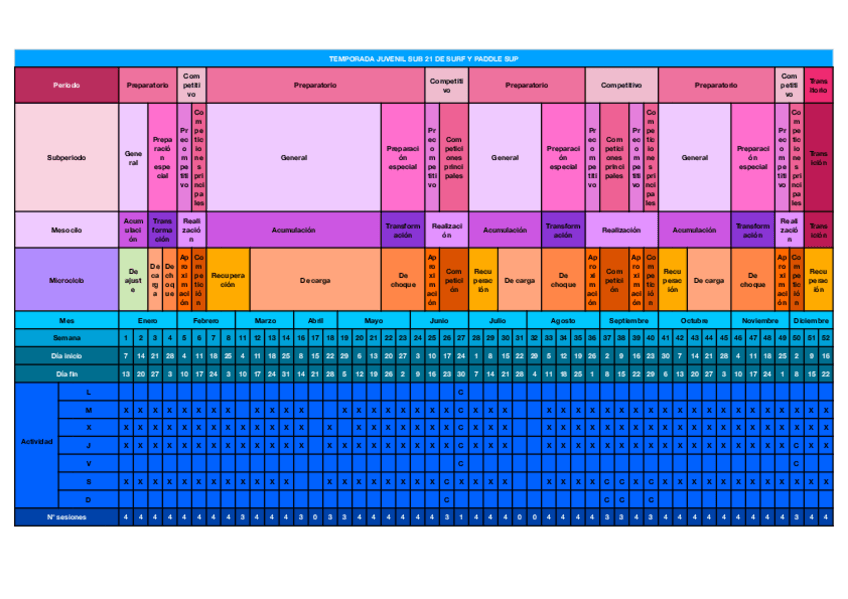Image resolution: width=848 pixels, height=599 pixels.
Task: Click the Mes row header
Action: click(x=67, y=321)
